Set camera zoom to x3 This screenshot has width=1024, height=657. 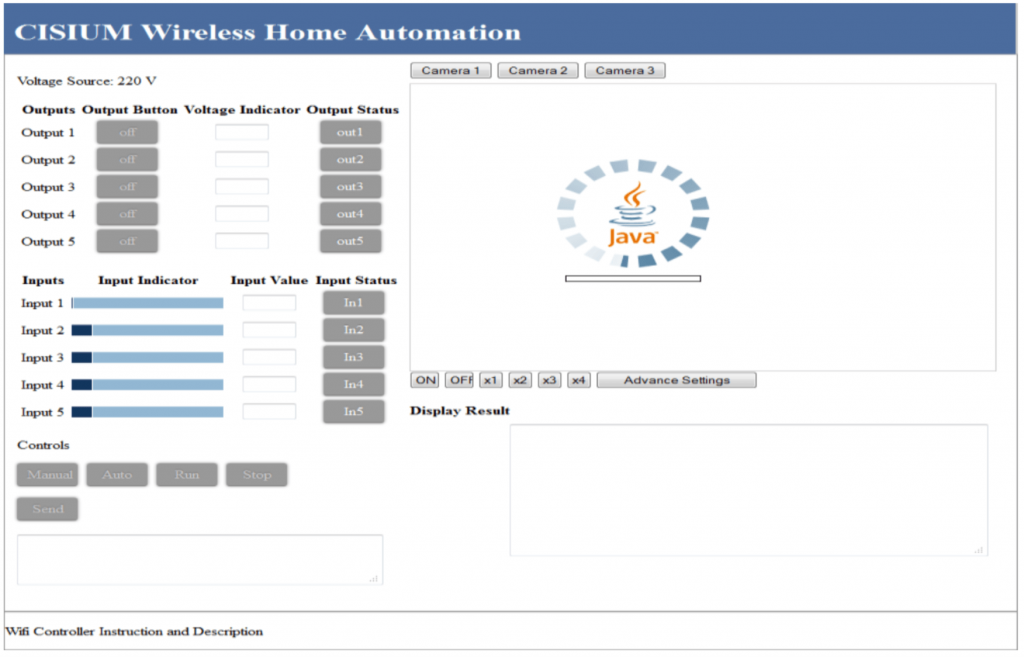[549, 380]
